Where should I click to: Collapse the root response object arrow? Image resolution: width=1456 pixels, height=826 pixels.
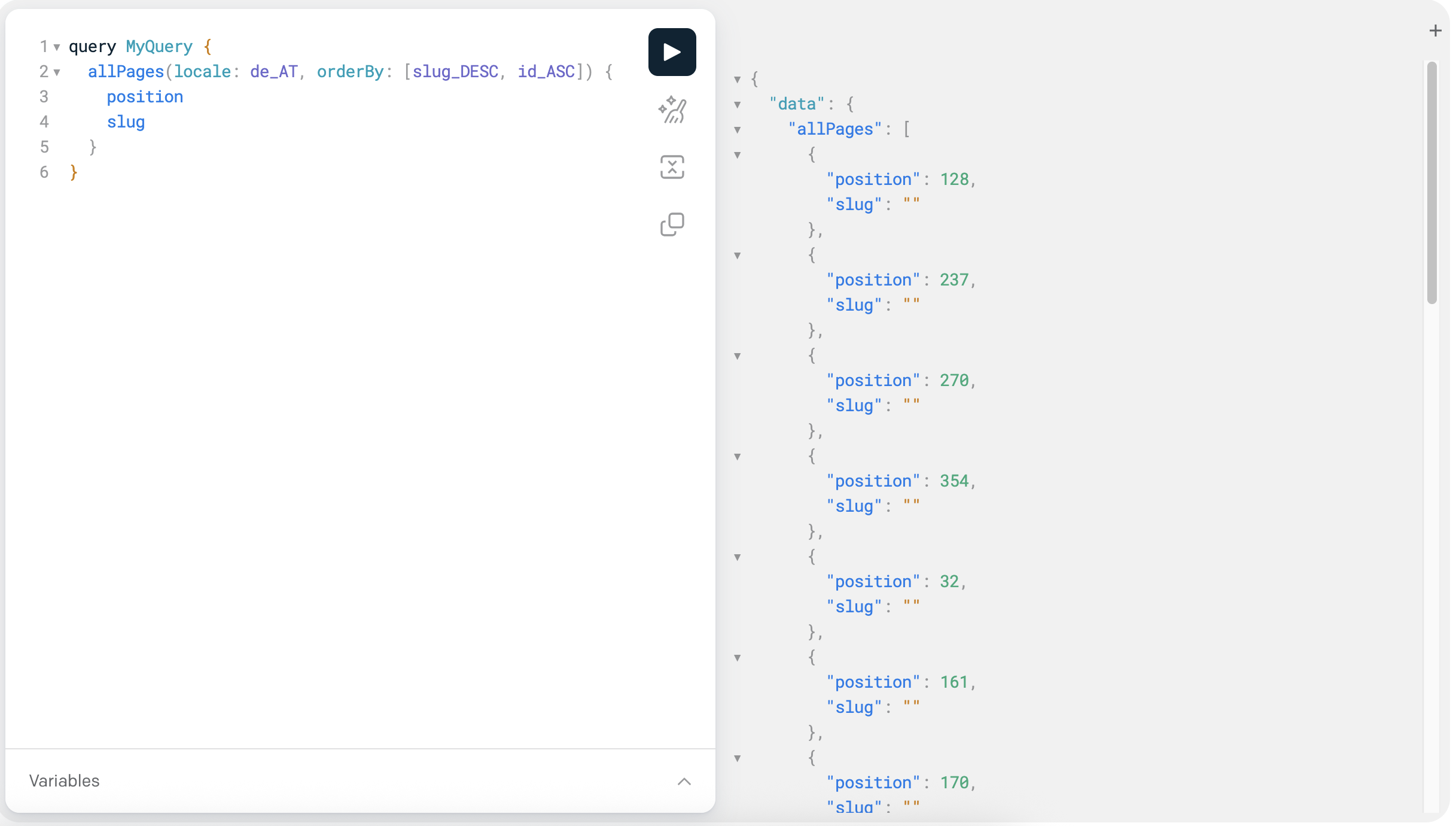point(738,80)
